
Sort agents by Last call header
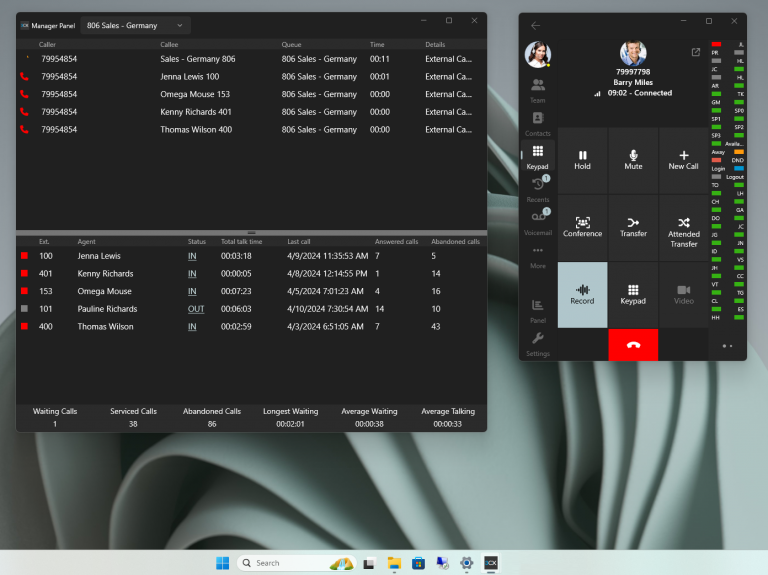pos(299,241)
